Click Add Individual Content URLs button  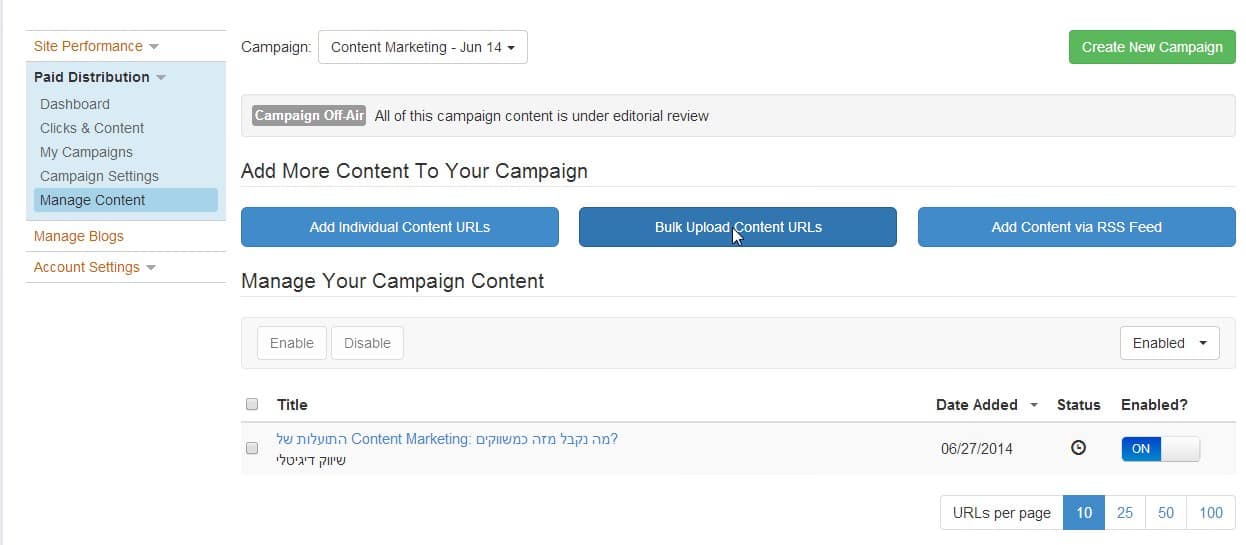click(400, 227)
